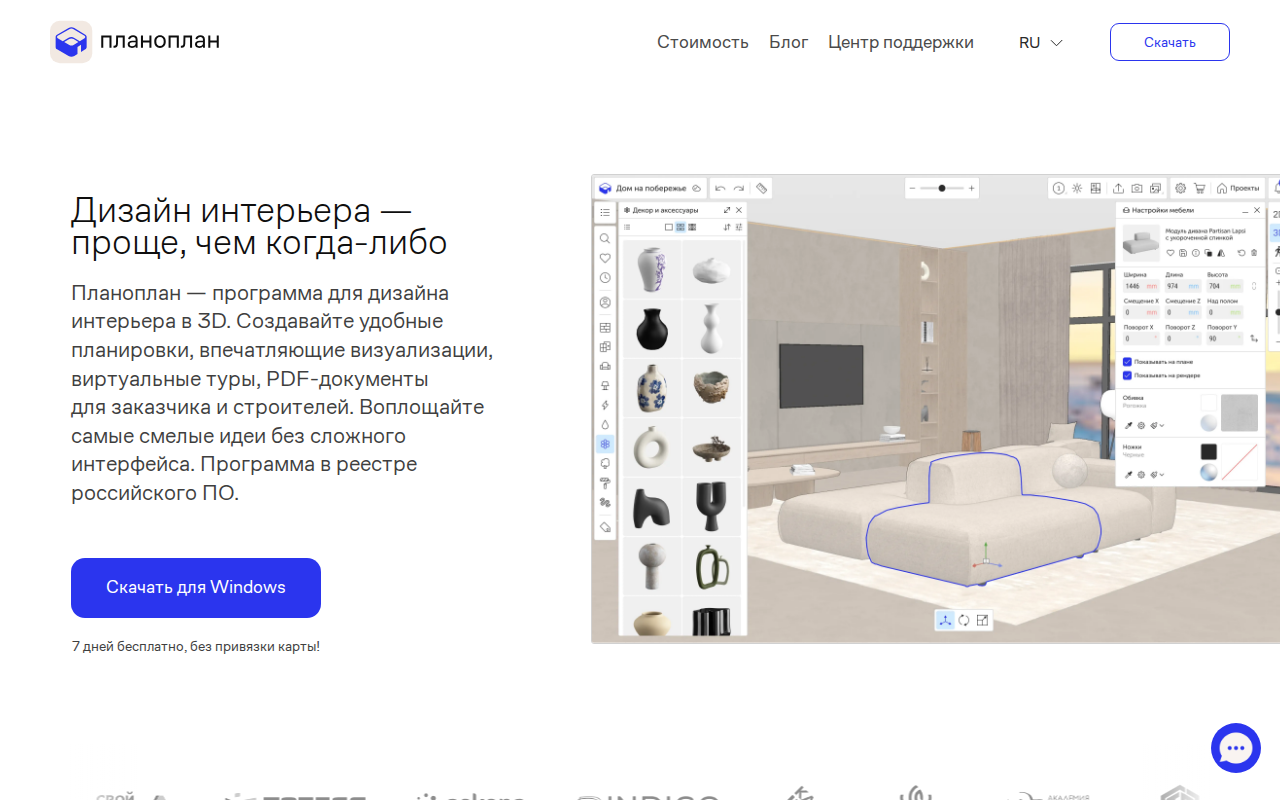Image resolution: width=1280 pixels, height=800 pixels.
Task: Click the zoom slider minus button
Action: click(x=912, y=188)
